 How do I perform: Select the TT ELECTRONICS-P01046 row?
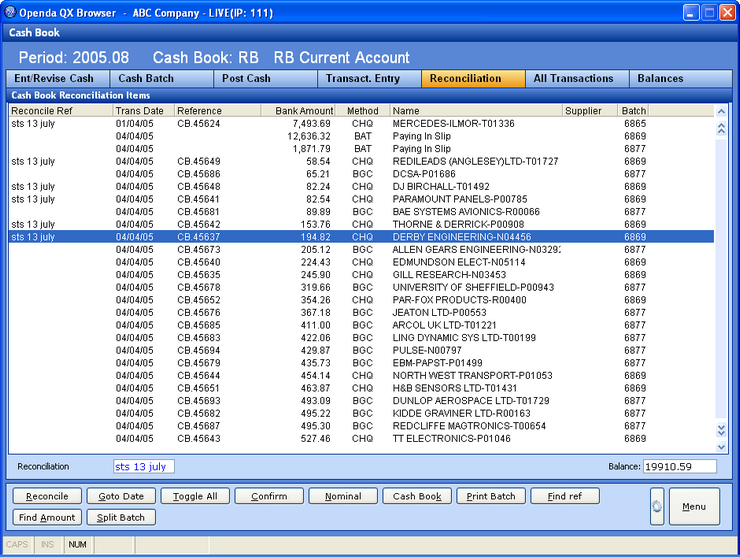pos(362,438)
